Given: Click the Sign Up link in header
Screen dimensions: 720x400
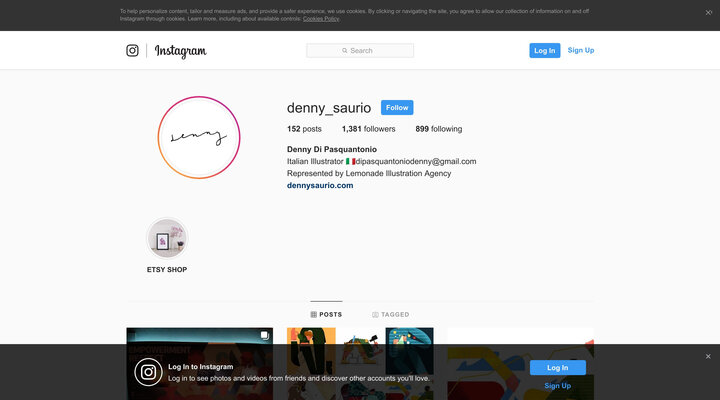Looking at the screenshot, I should point(581,50).
